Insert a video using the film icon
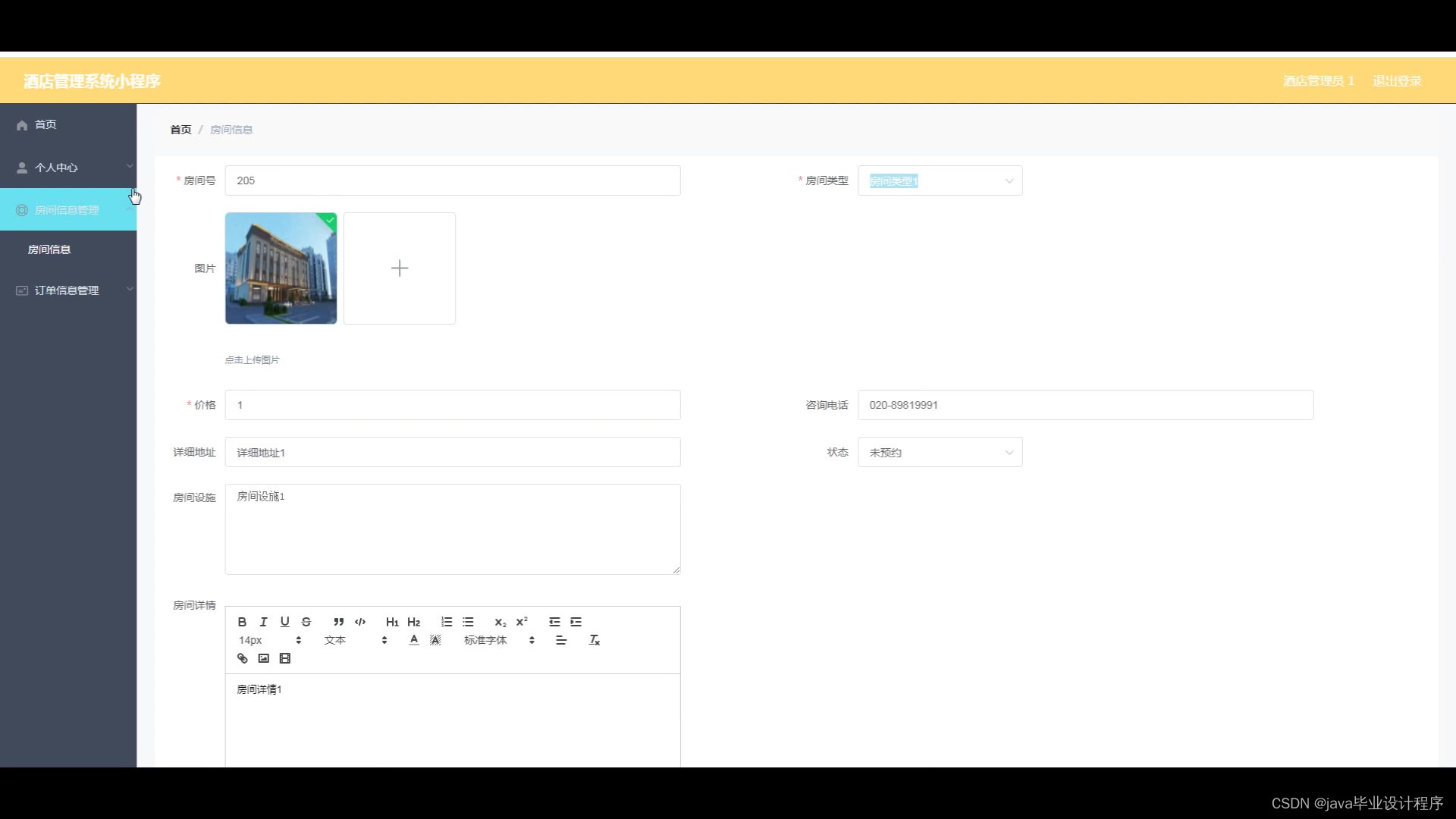The image size is (1456, 819). (284, 658)
